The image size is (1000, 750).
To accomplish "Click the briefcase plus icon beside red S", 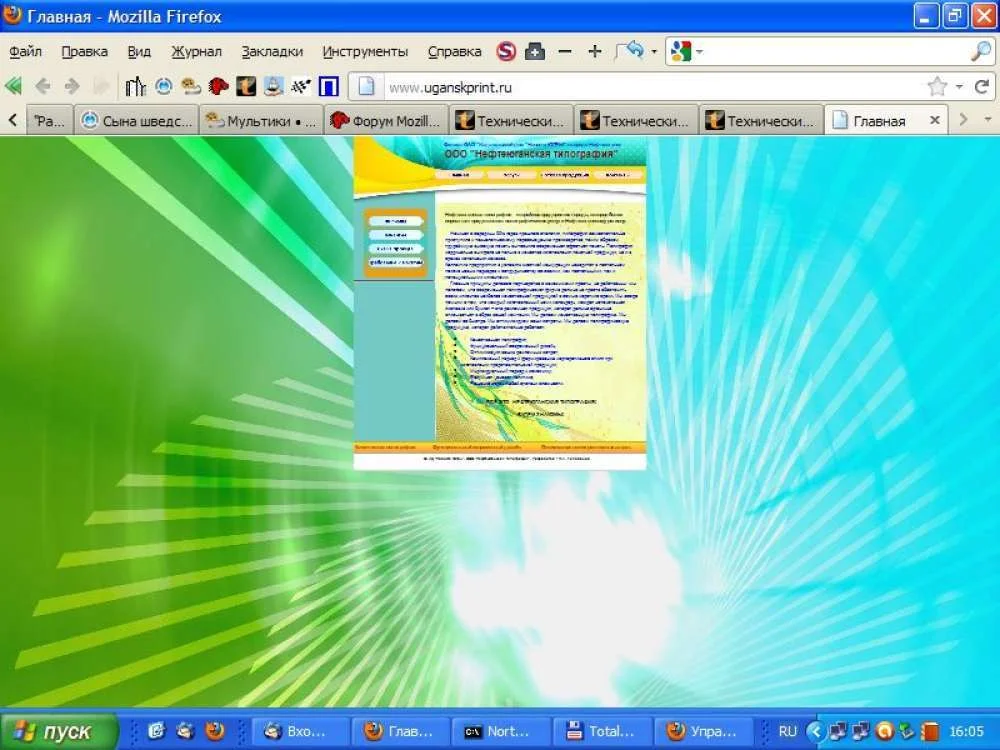I will [534, 51].
